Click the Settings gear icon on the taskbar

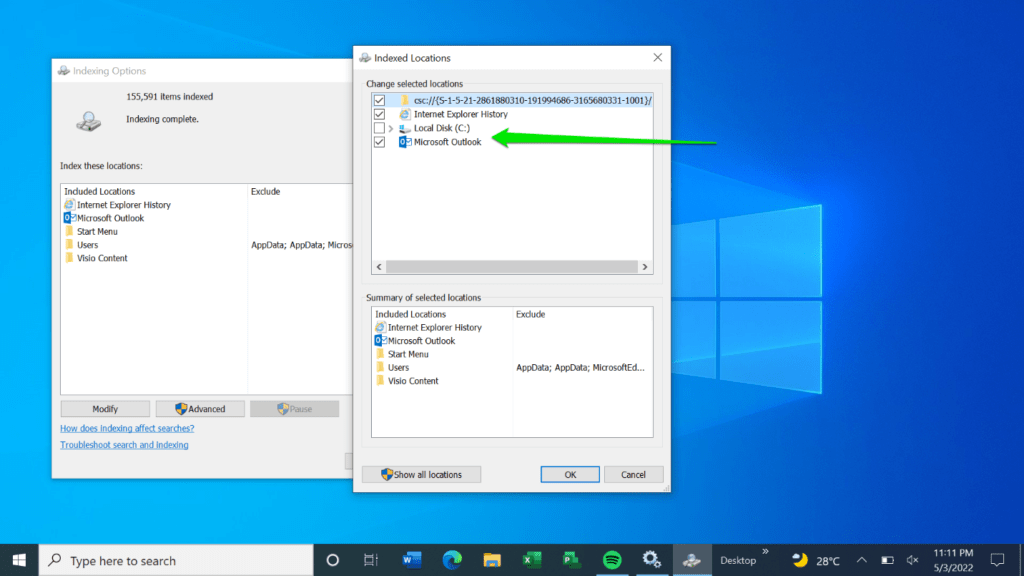(653, 559)
